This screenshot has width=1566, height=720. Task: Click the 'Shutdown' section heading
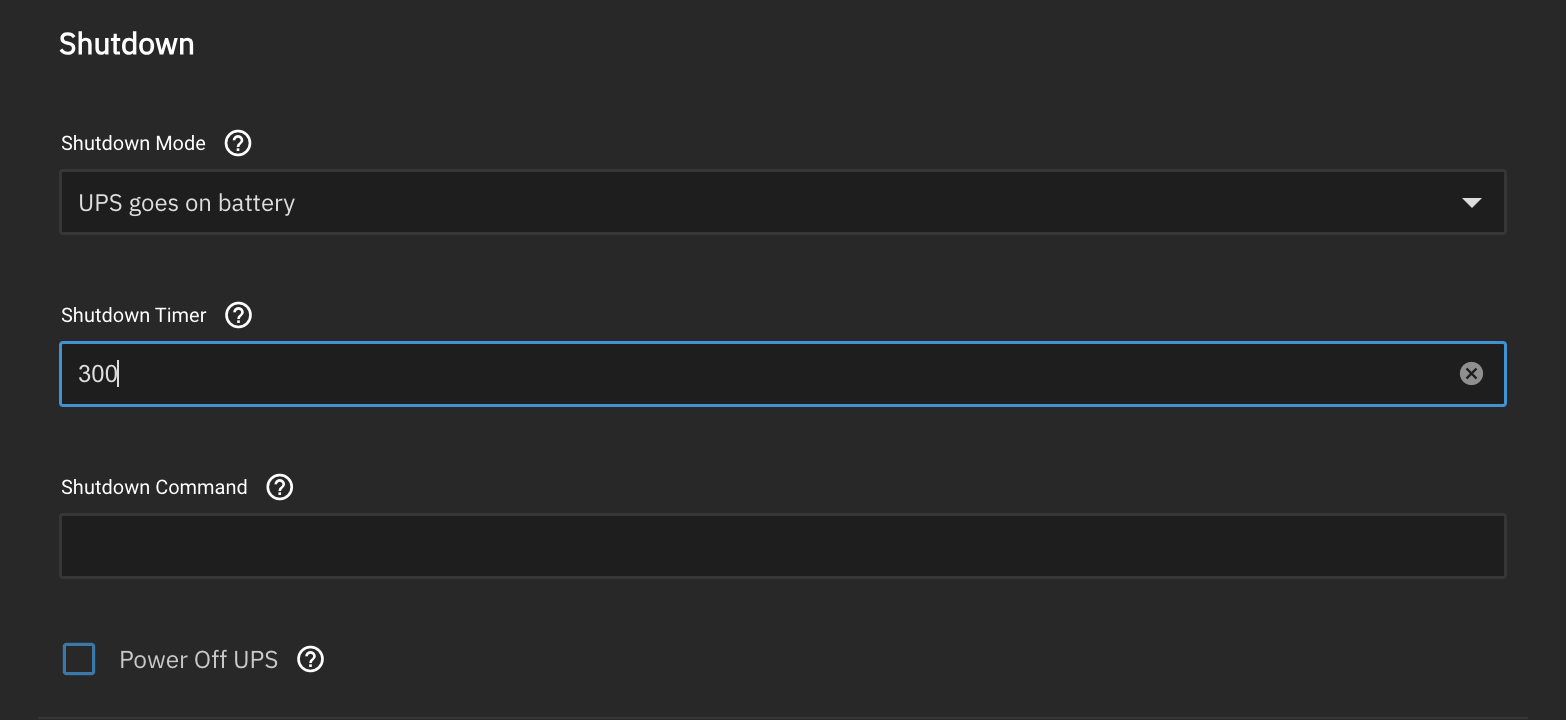tap(126, 44)
